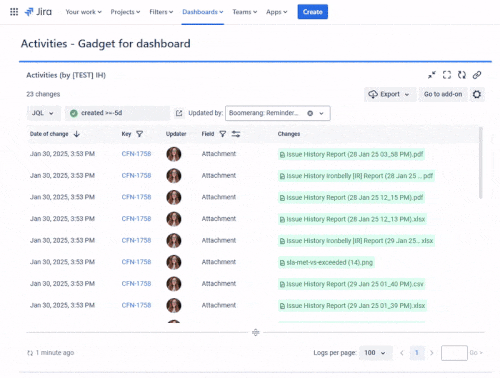Copy the gadget link icon

point(477,75)
